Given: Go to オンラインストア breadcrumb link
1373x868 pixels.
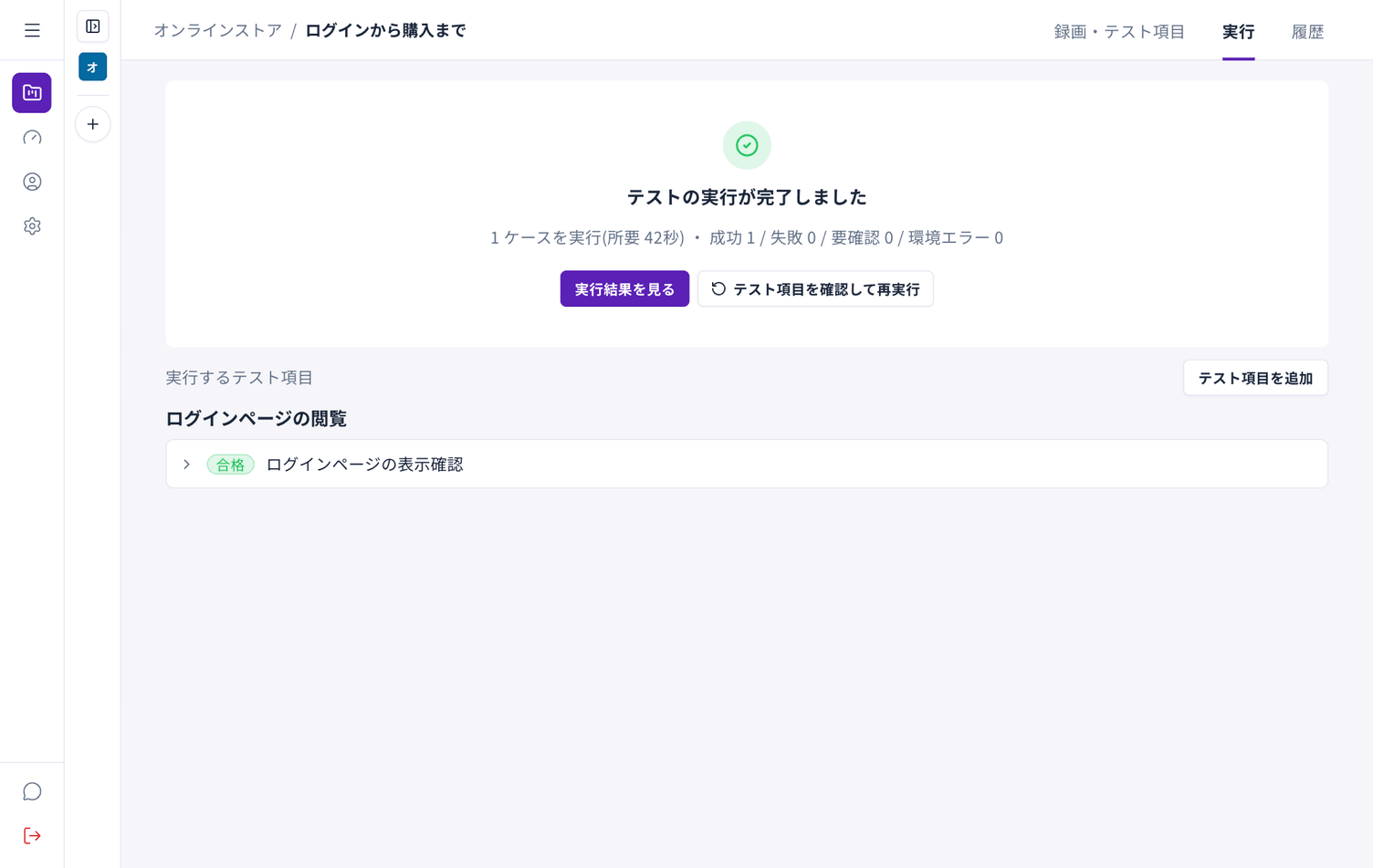Looking at the screenshot, I should click(218, 31).
